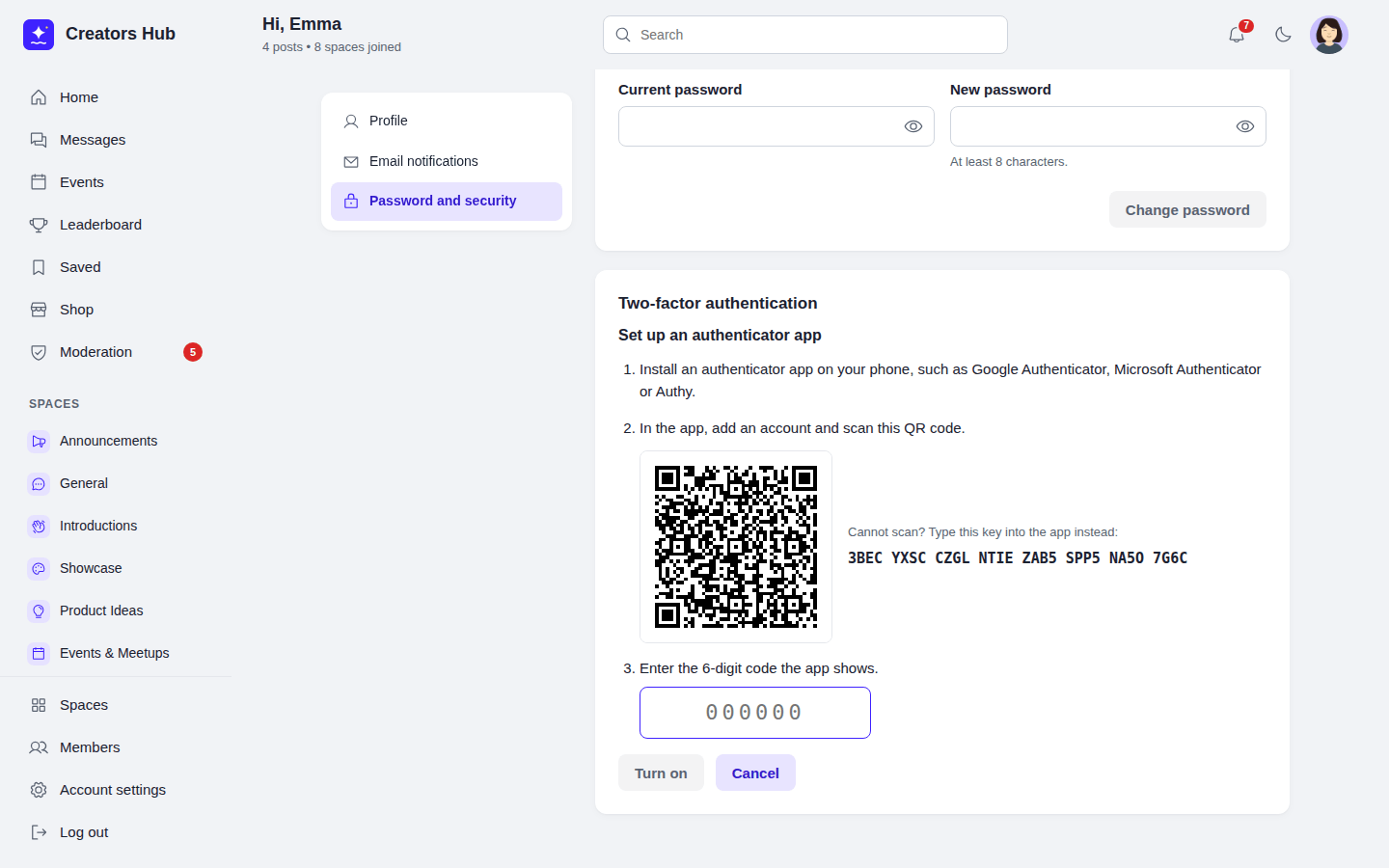Click the General space chat icon
Image resolution: width=1389 pixels, height=868 pixels.
pyautogui.click(x=39, y=483)
